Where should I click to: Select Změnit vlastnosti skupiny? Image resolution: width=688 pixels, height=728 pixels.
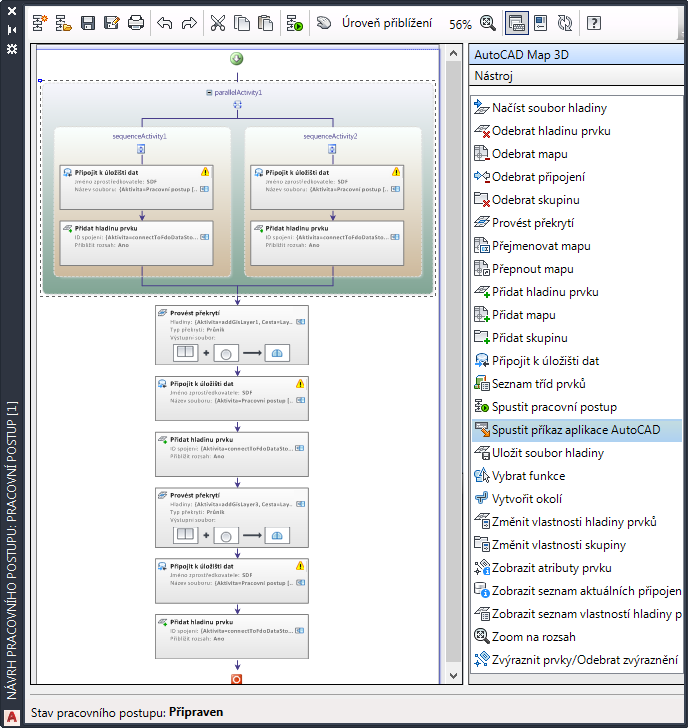pos(577,545)
